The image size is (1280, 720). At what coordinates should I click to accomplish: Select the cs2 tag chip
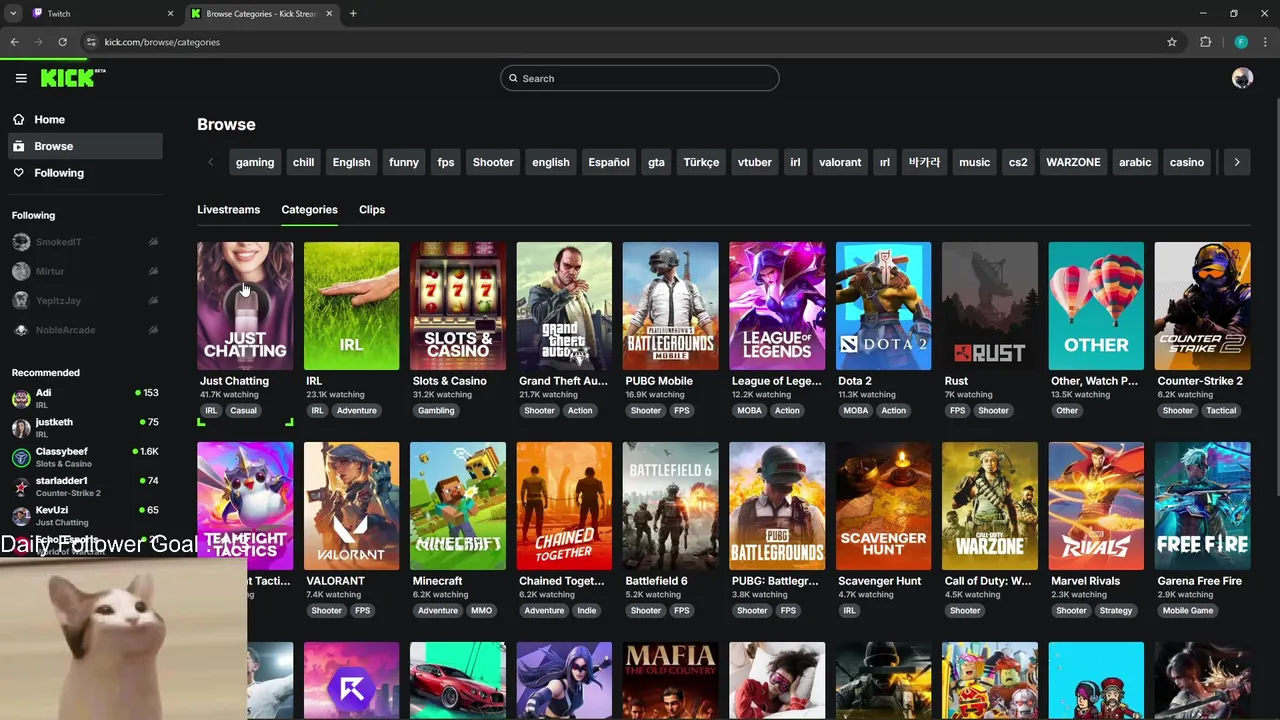[x=1018, y=162]
